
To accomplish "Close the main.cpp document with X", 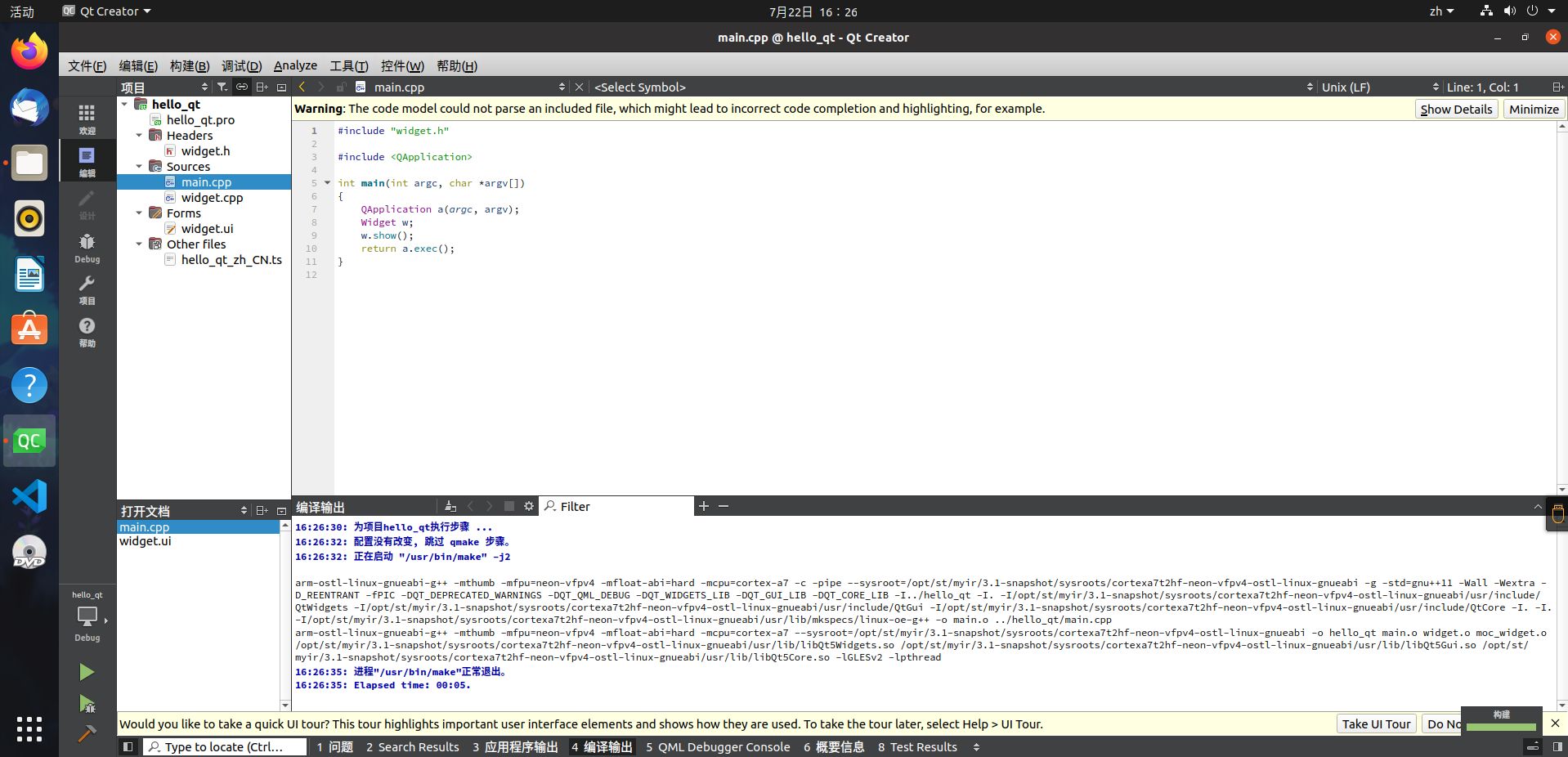I will 579,87.
